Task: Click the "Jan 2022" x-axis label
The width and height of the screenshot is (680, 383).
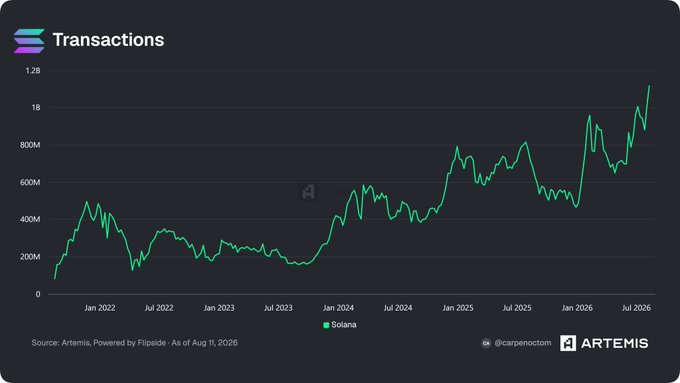Action: 100,308
